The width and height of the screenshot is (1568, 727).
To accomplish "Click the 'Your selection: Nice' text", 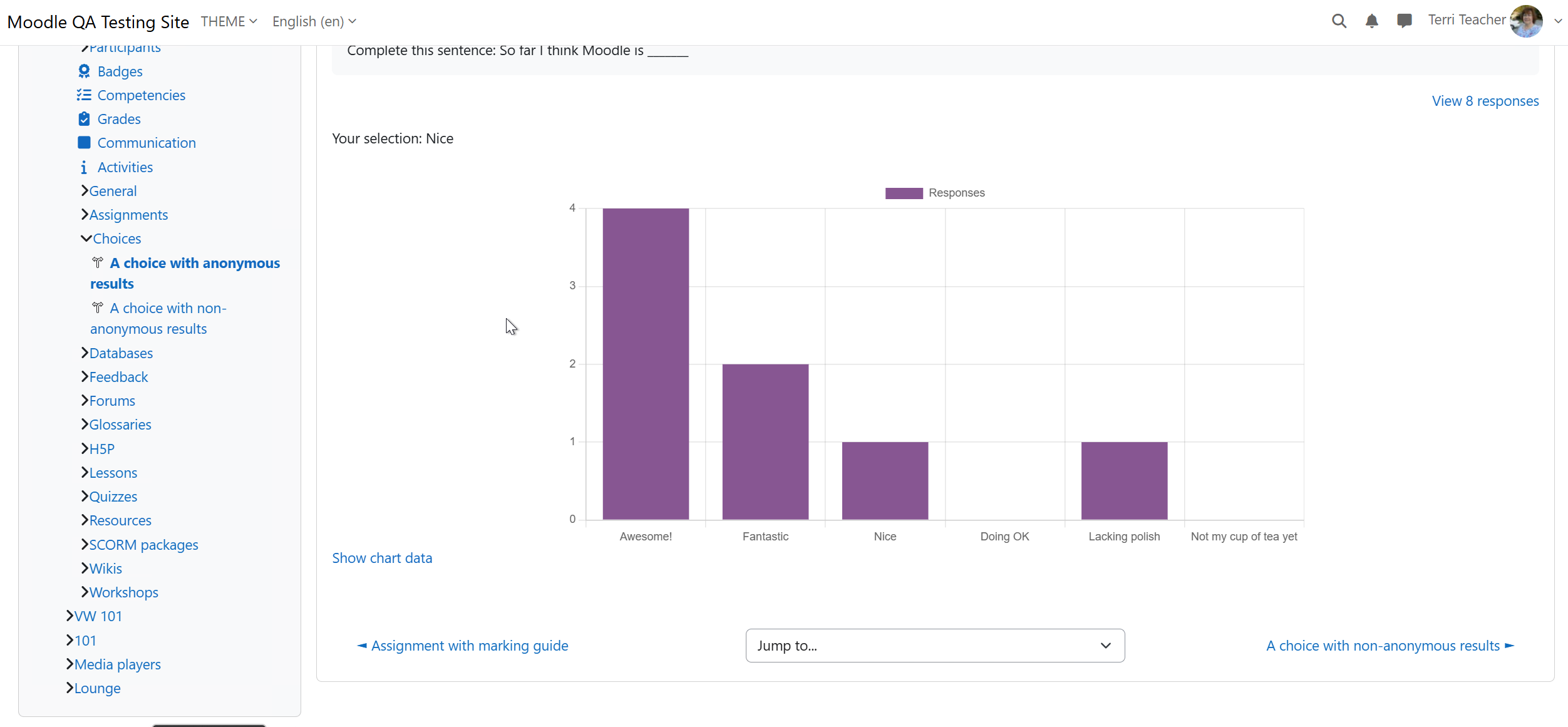I will pos(393,138).
